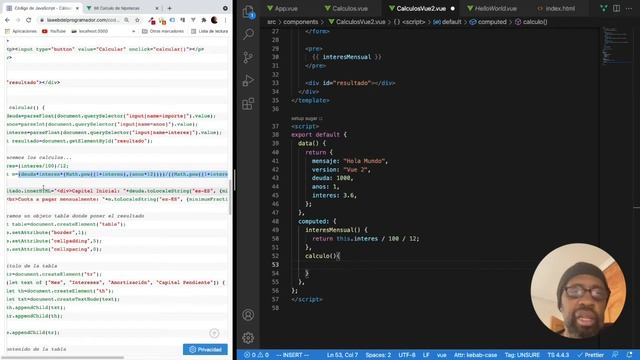
Task: Click the components breadcrumb
Action: click(x=300, y=22)
